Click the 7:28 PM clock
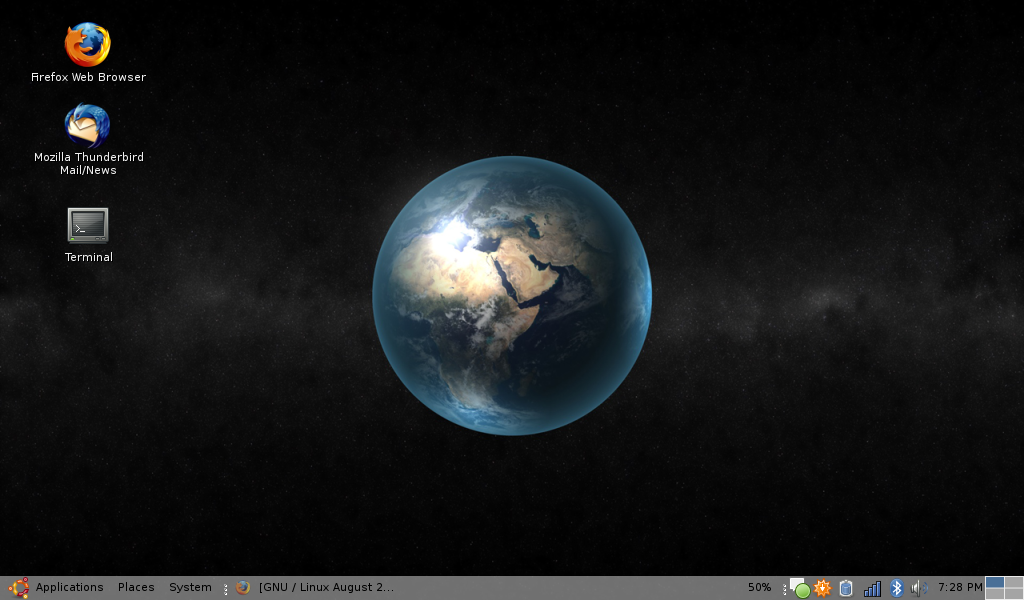 click(960, 588)
